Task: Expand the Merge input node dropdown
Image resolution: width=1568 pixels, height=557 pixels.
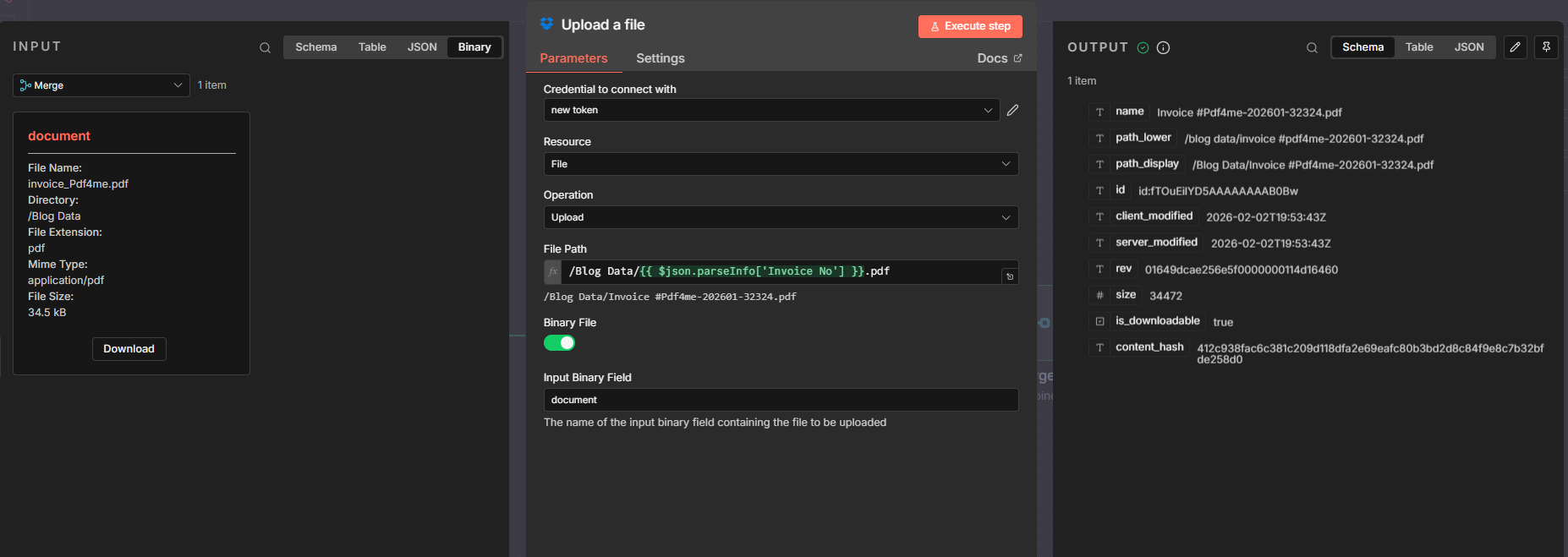Action: 101,85
